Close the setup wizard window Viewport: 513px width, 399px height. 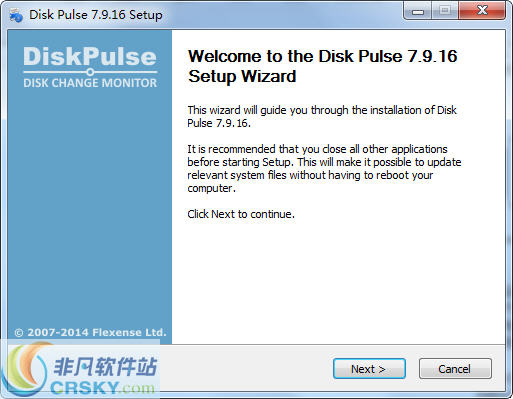pyautogui.click(x=482, y=11)
